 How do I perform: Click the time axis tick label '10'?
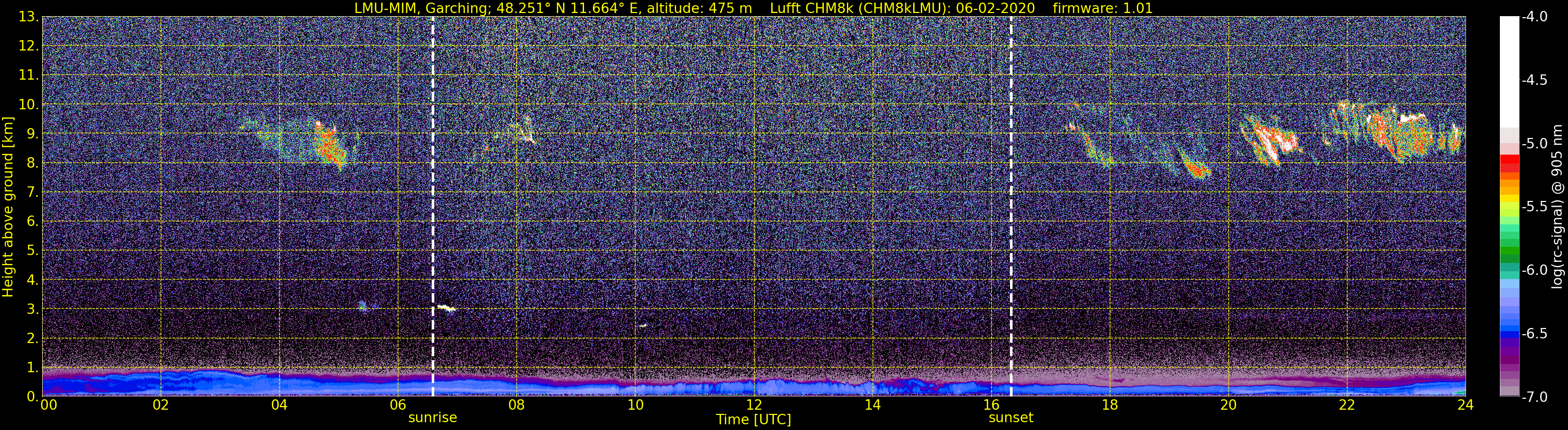(x=635, y=405)
